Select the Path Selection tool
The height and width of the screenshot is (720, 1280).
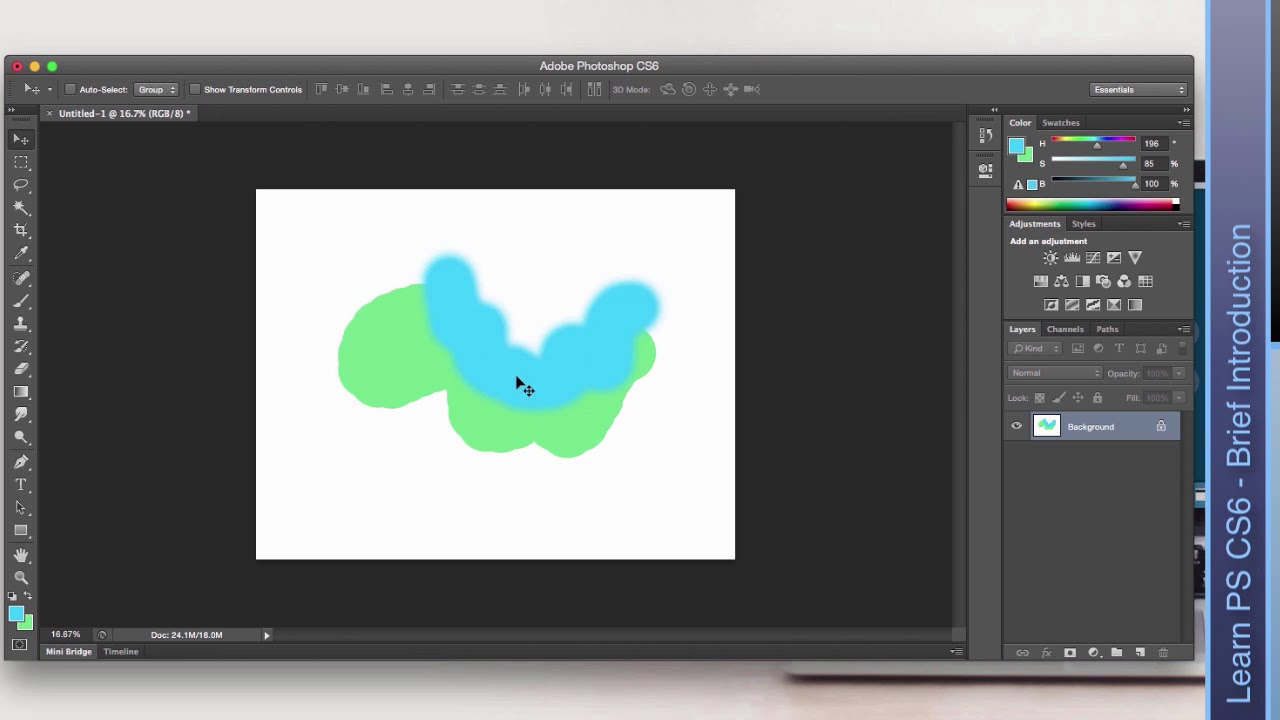pos(21,508)
